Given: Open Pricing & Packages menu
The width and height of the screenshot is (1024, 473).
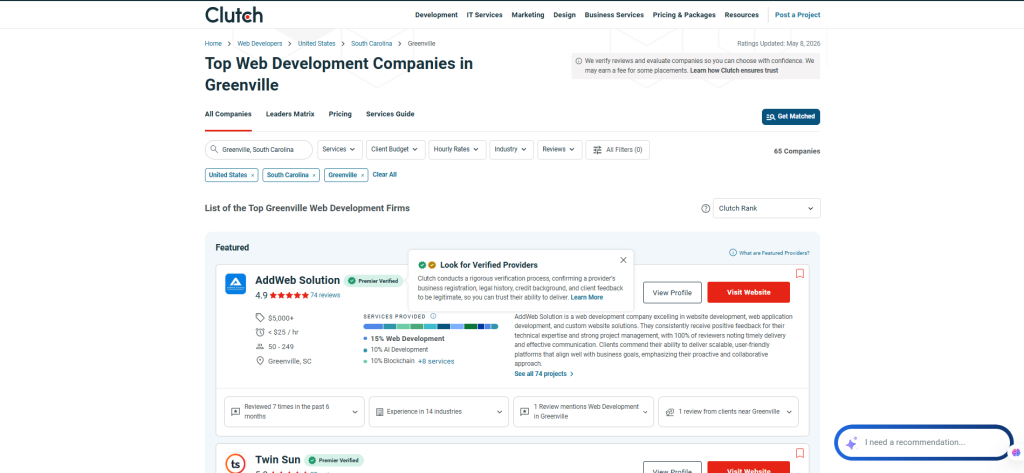Looking at the screenshot, I should pyautogui.click(x=684, y=15).
